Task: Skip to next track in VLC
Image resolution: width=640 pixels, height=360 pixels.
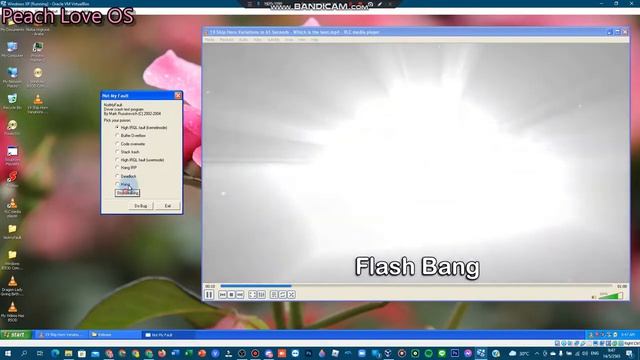Action: [240, 295]
